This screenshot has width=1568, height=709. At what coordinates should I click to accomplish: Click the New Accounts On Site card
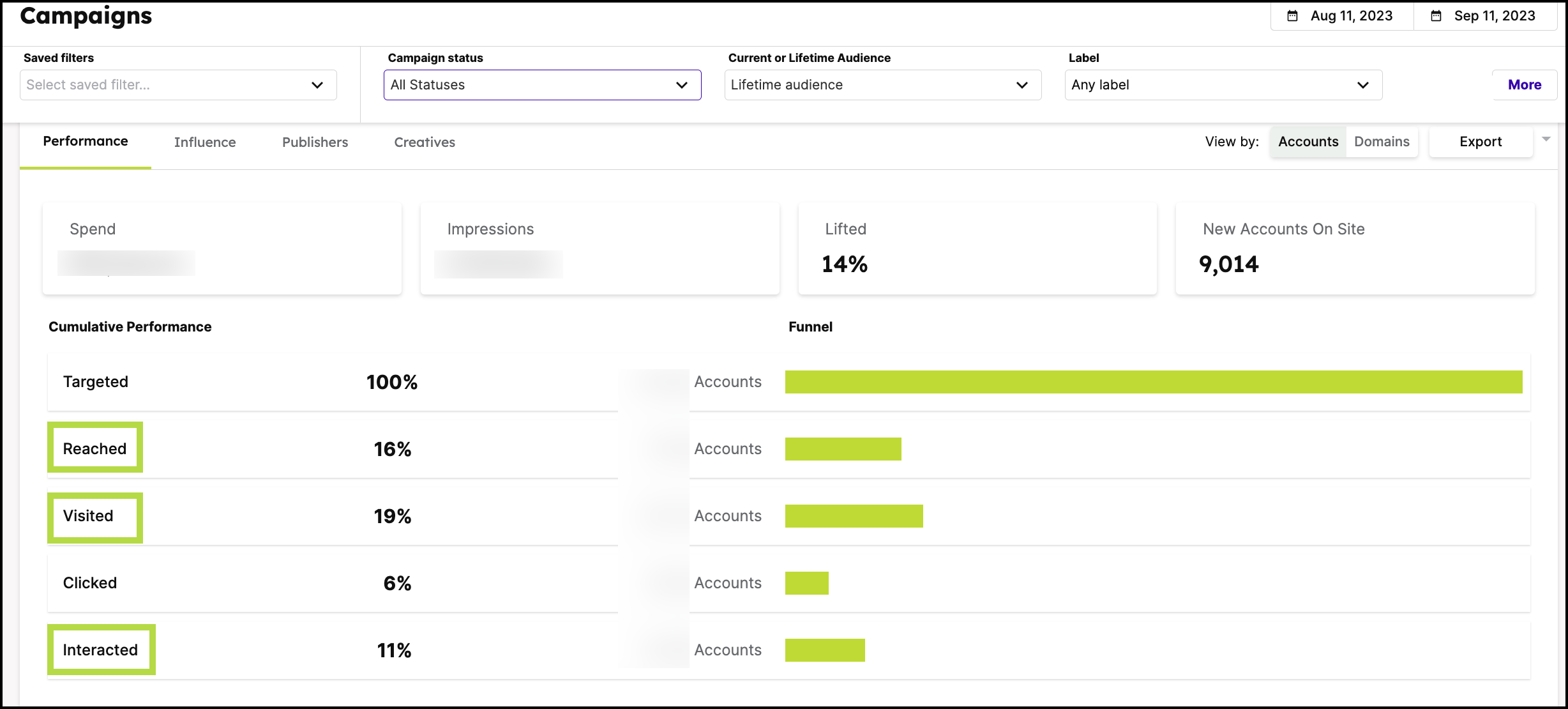click(x=1355, y=248)
